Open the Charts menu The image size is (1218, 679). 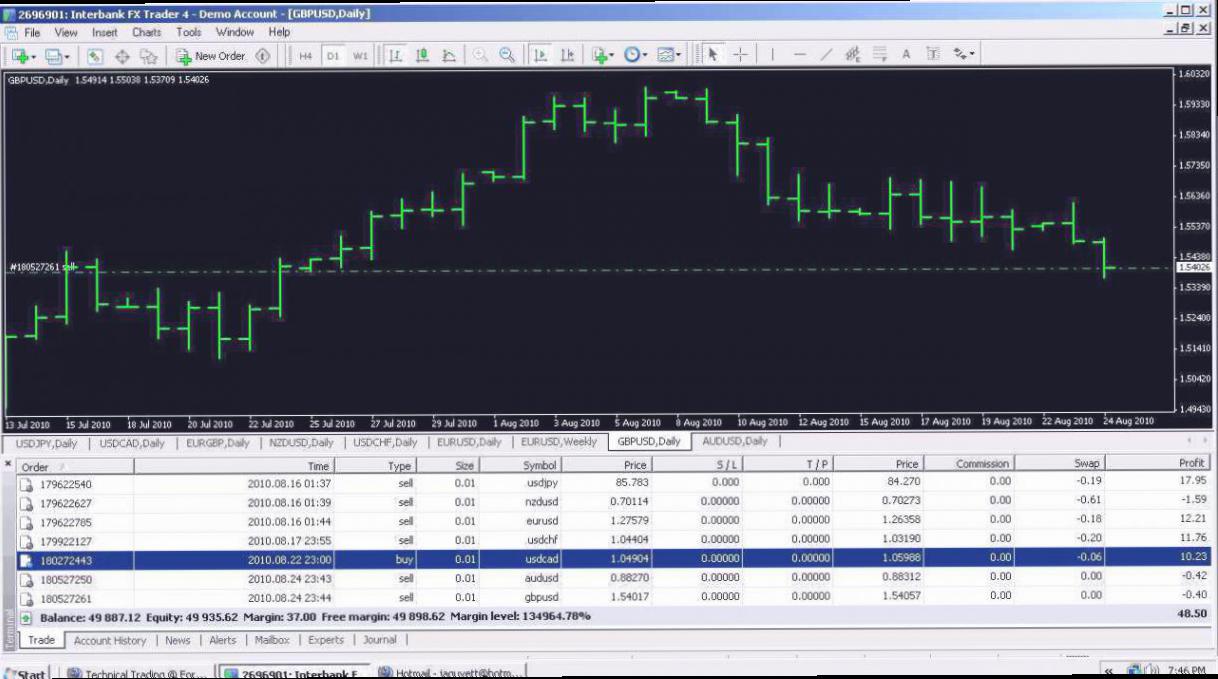(x=146, y=32)
